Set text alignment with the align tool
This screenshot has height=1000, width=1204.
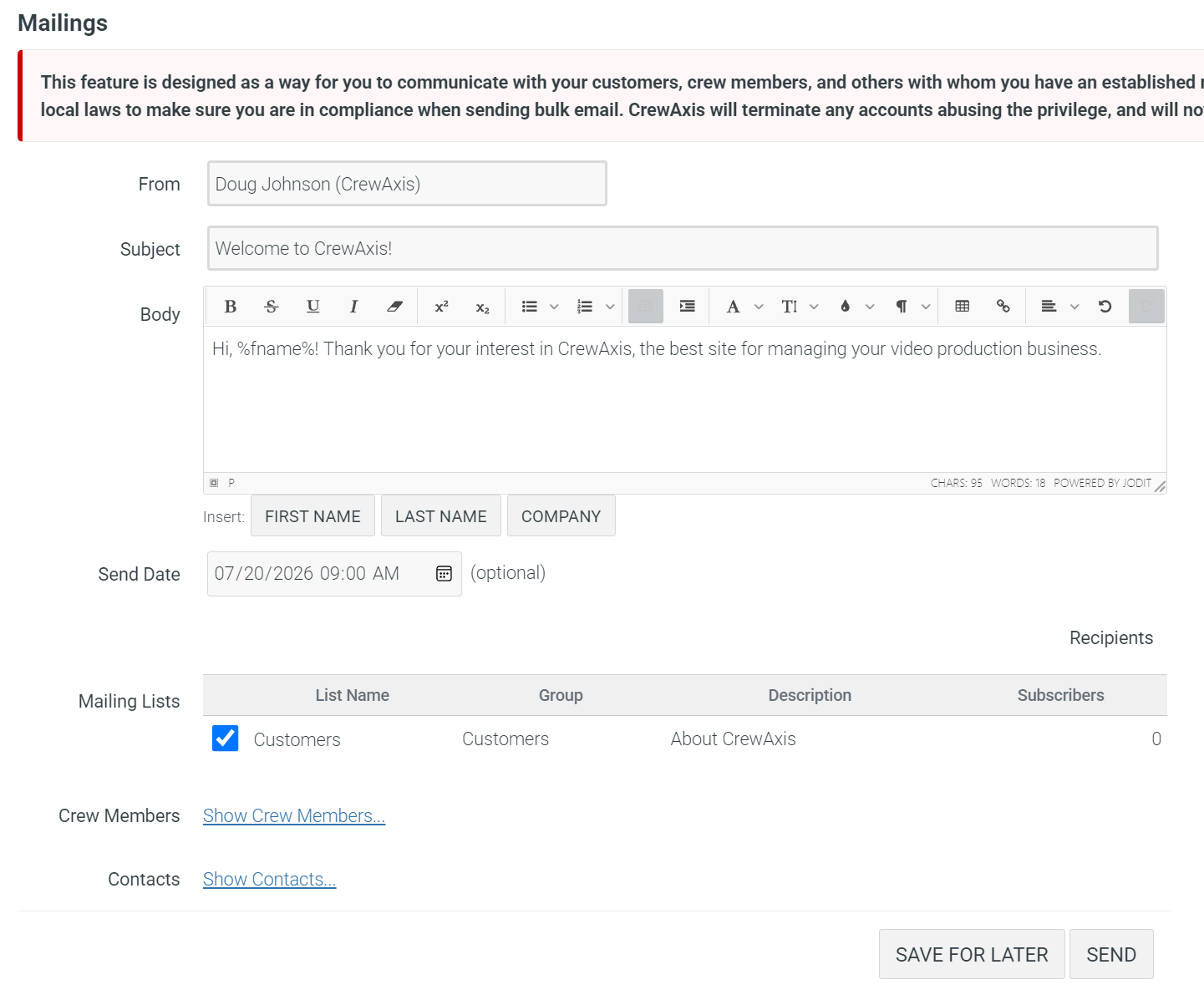click(1049, 307)
